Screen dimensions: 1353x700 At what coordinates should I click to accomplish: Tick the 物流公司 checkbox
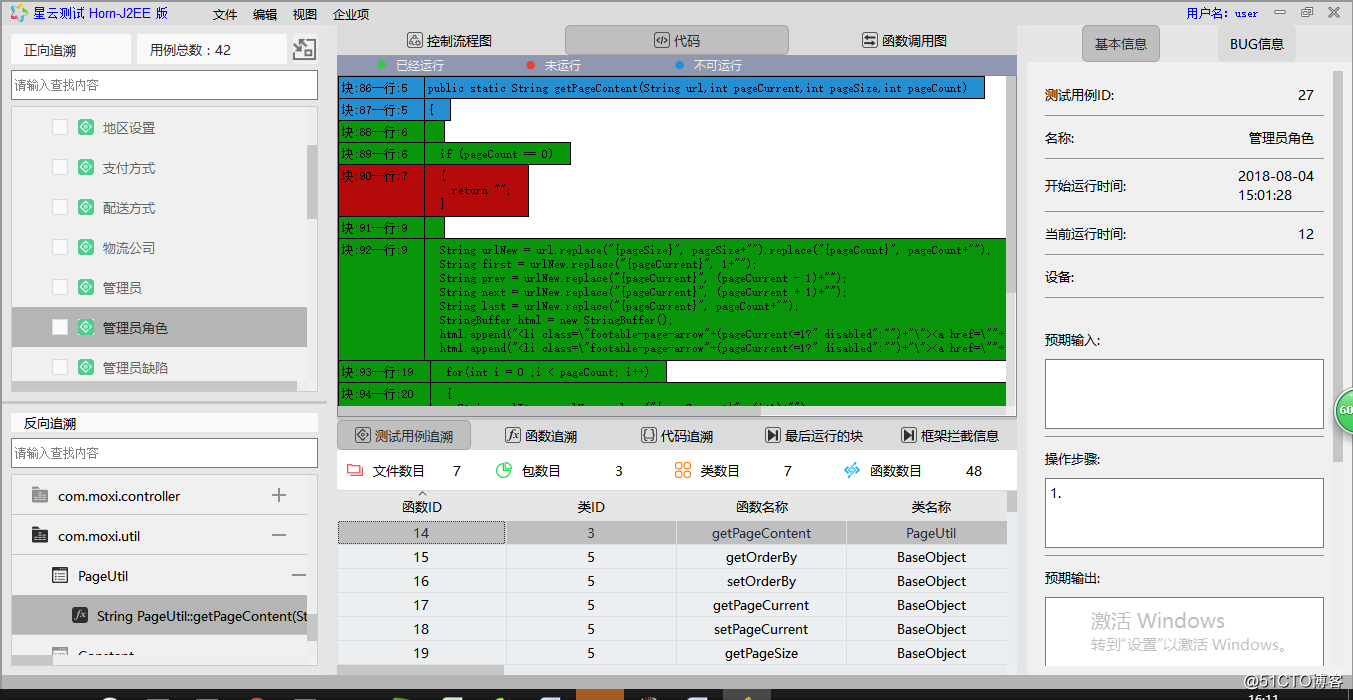[60, 248]
